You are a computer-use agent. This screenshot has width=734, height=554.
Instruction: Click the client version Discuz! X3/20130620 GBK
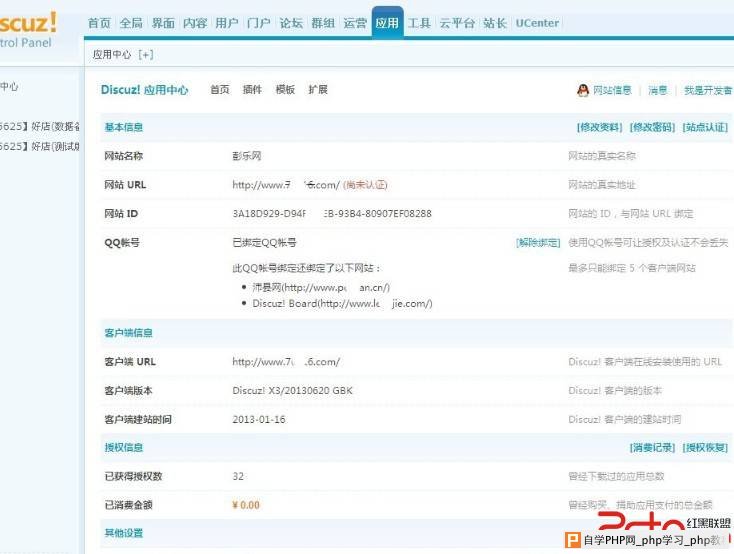tap(293, 391)
